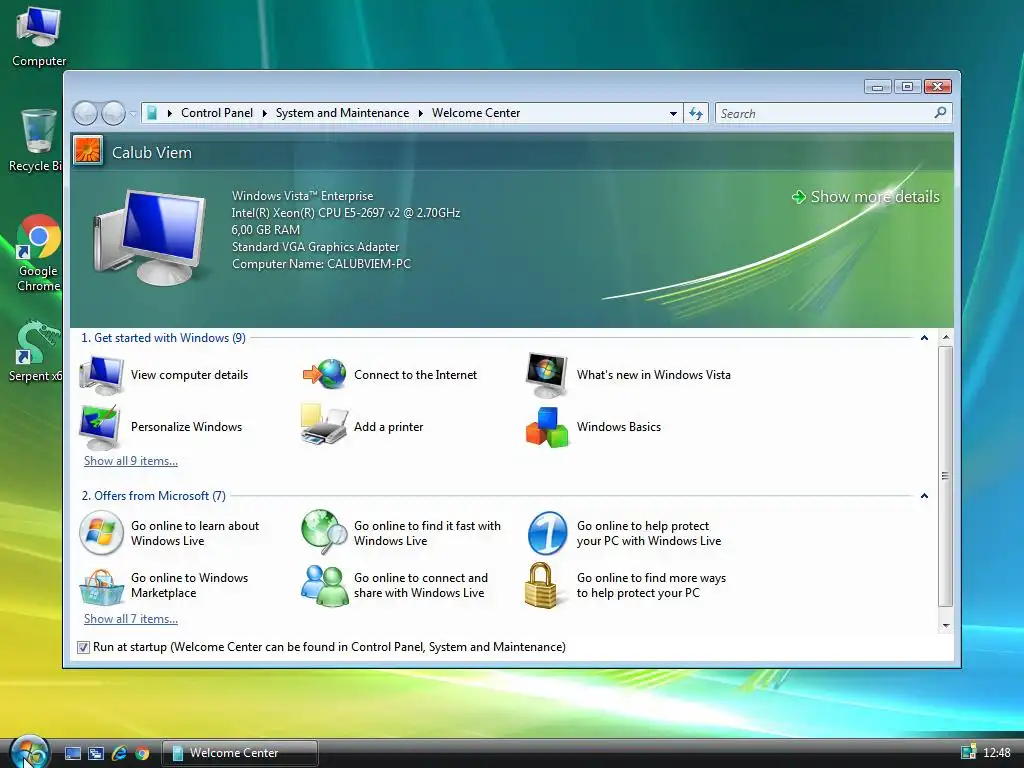Click the vertical scrollbar thumb
1024x768 pixels.
point(945,476)
